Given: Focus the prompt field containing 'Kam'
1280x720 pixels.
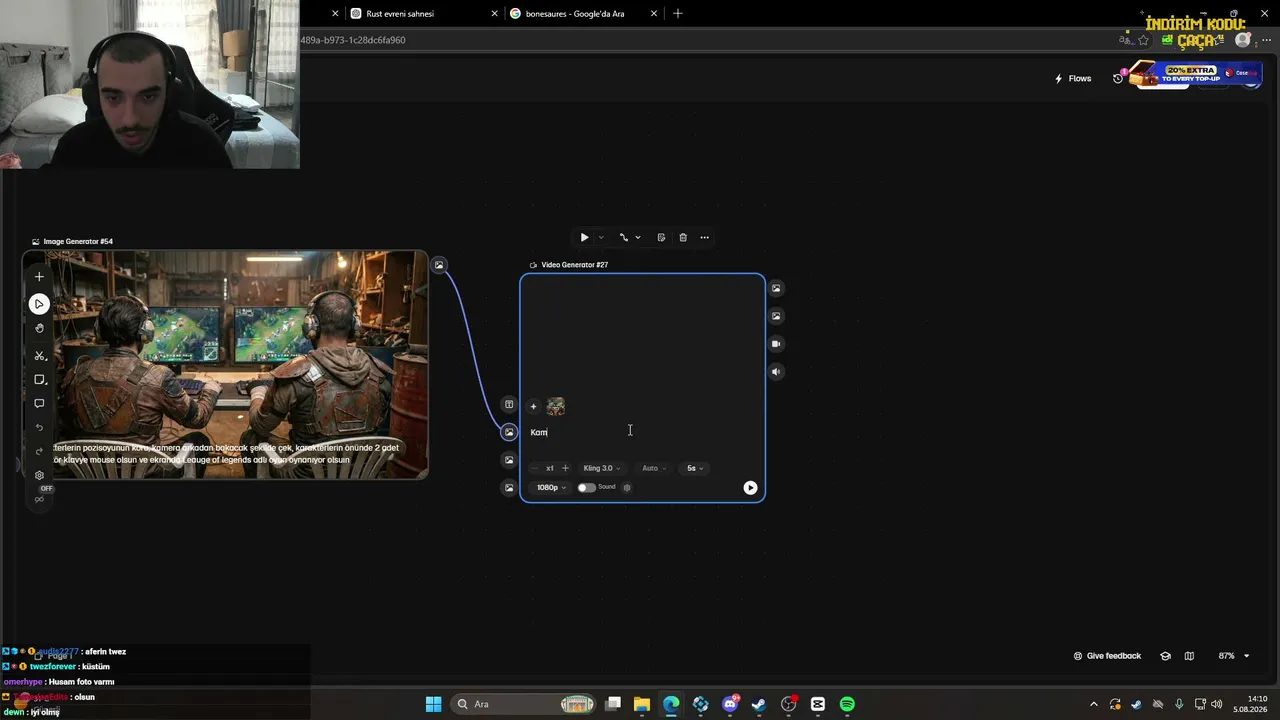Looking at the screenshot, I should coord(640,433).
